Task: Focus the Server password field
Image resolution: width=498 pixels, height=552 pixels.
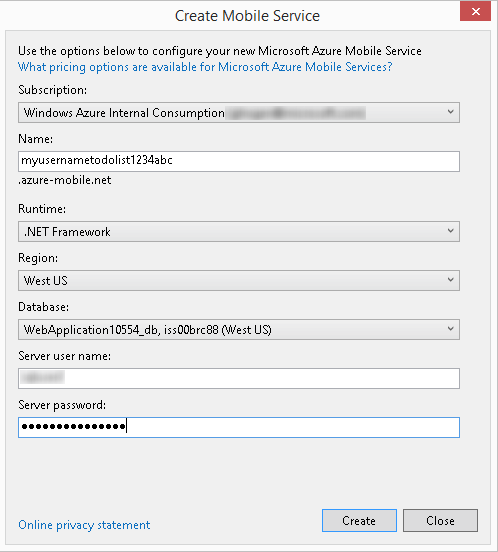Action: 239,427
